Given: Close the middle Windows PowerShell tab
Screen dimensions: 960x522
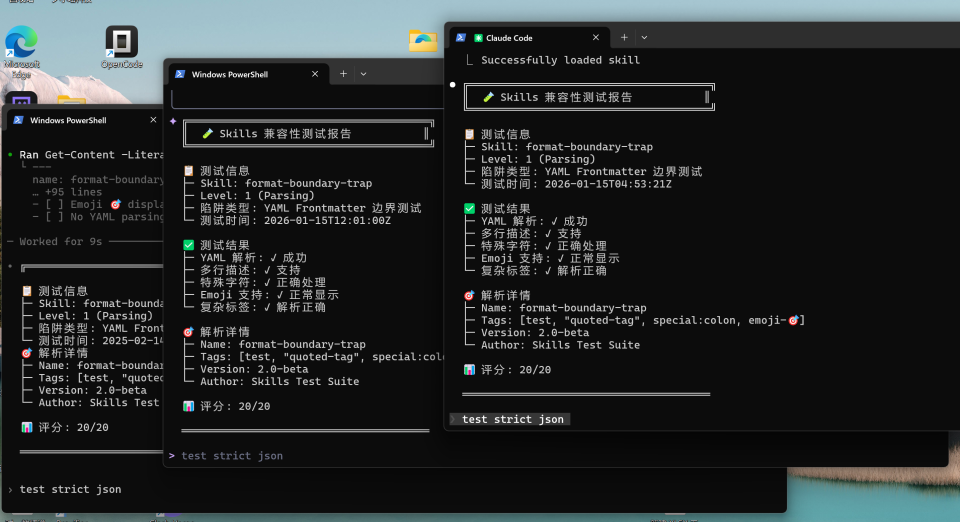Looking at the screenshot, I should pos(315,74).
